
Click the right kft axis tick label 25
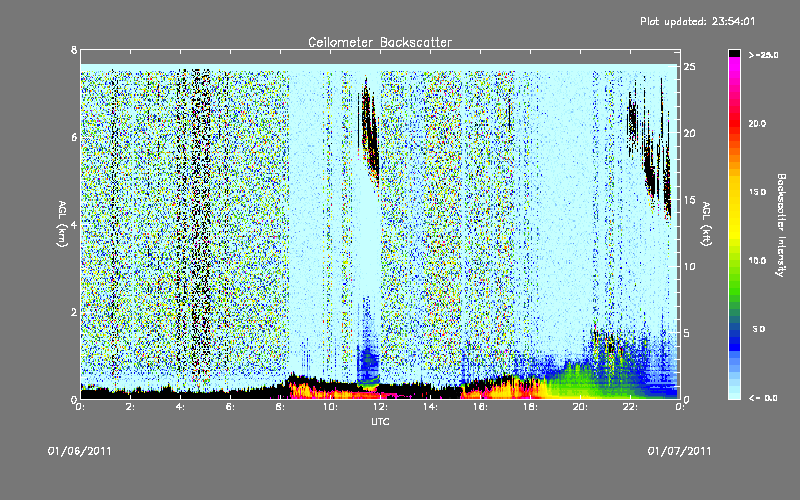click(x=689, y=67)
